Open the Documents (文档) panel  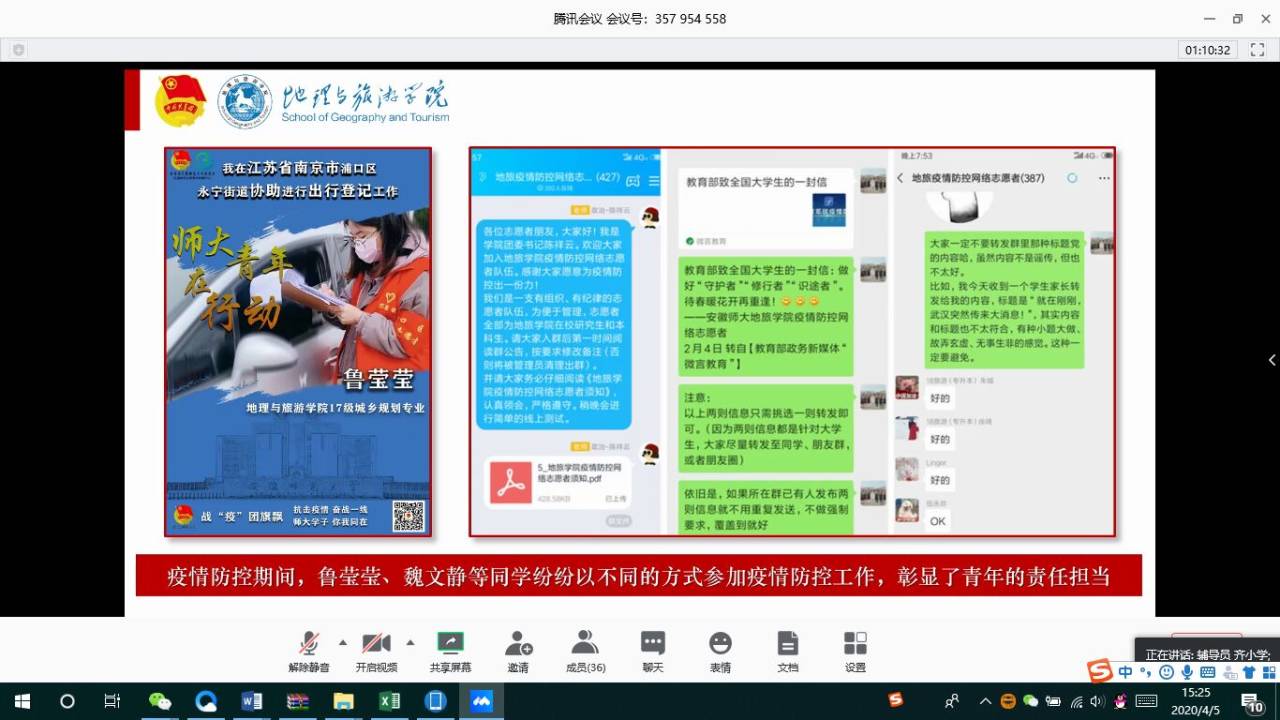click(x=788, y=643)
